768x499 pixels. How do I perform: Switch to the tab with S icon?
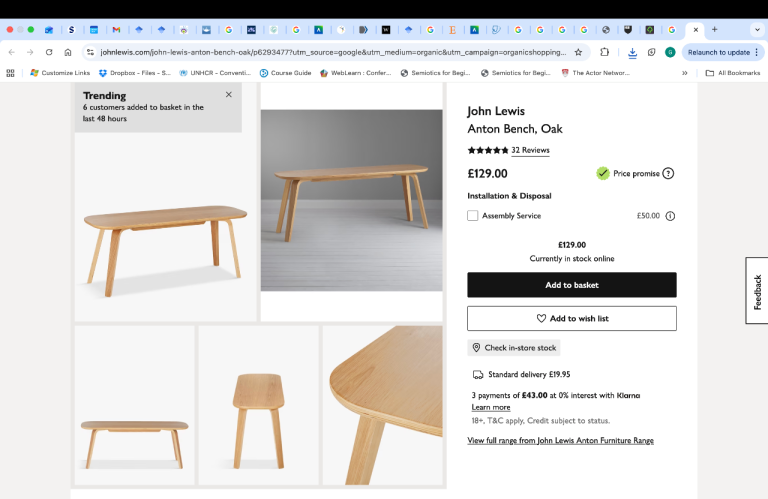(72, 30)
